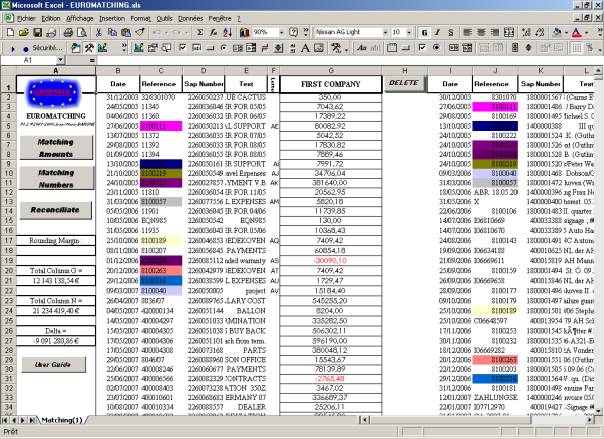The height and width of the screenshot is (439, 604).
Task: Click the Reconciliate button
Action: pos(55,210)
